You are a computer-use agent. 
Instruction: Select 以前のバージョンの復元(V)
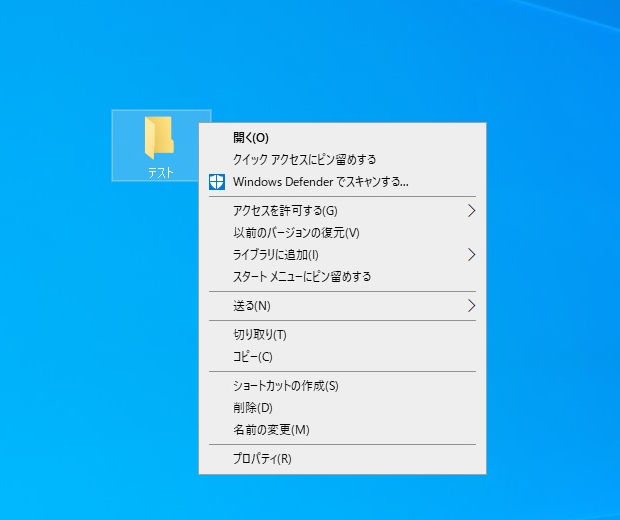click(x=342, y=233)
